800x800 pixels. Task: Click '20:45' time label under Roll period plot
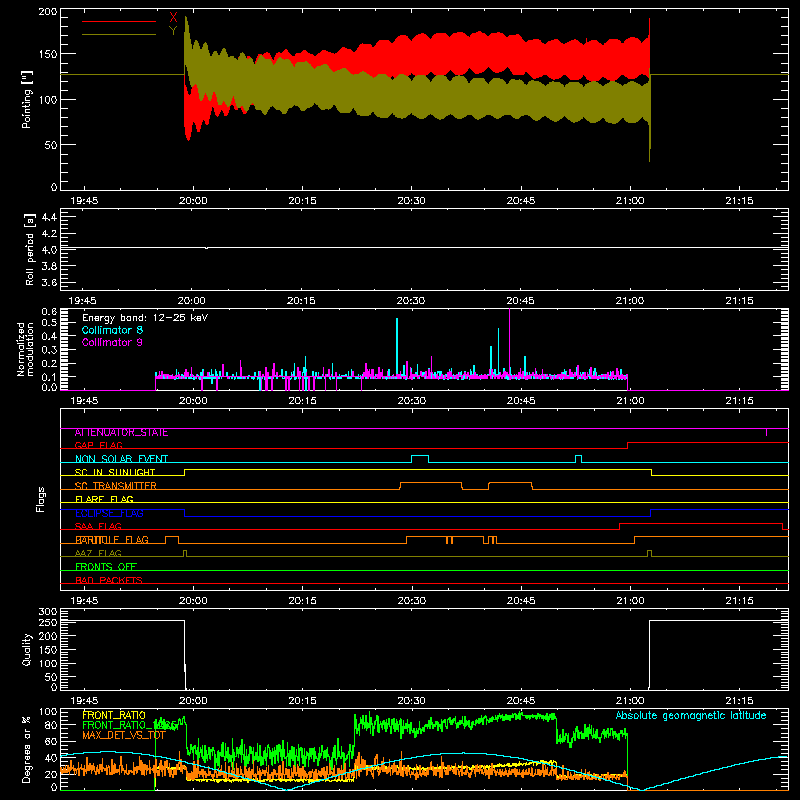pyautogui.click(x=520, y=301)
